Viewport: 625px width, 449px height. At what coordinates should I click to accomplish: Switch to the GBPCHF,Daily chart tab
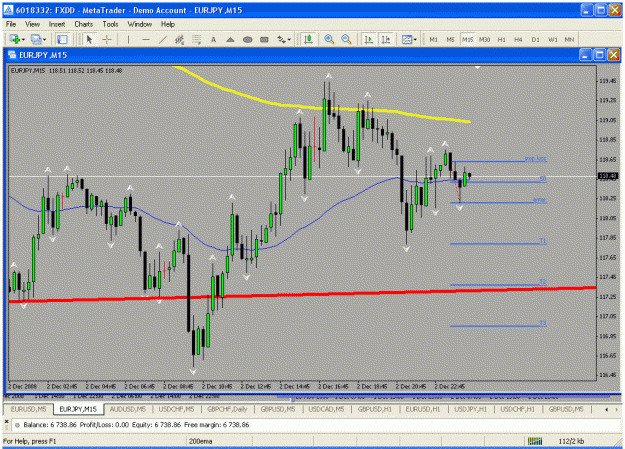[227, 409]
